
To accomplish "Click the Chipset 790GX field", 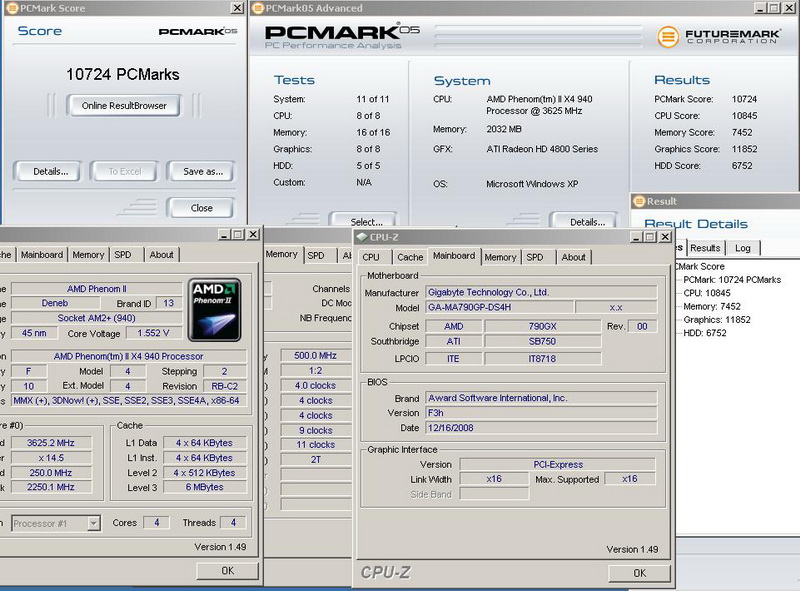I will point(542,326).
